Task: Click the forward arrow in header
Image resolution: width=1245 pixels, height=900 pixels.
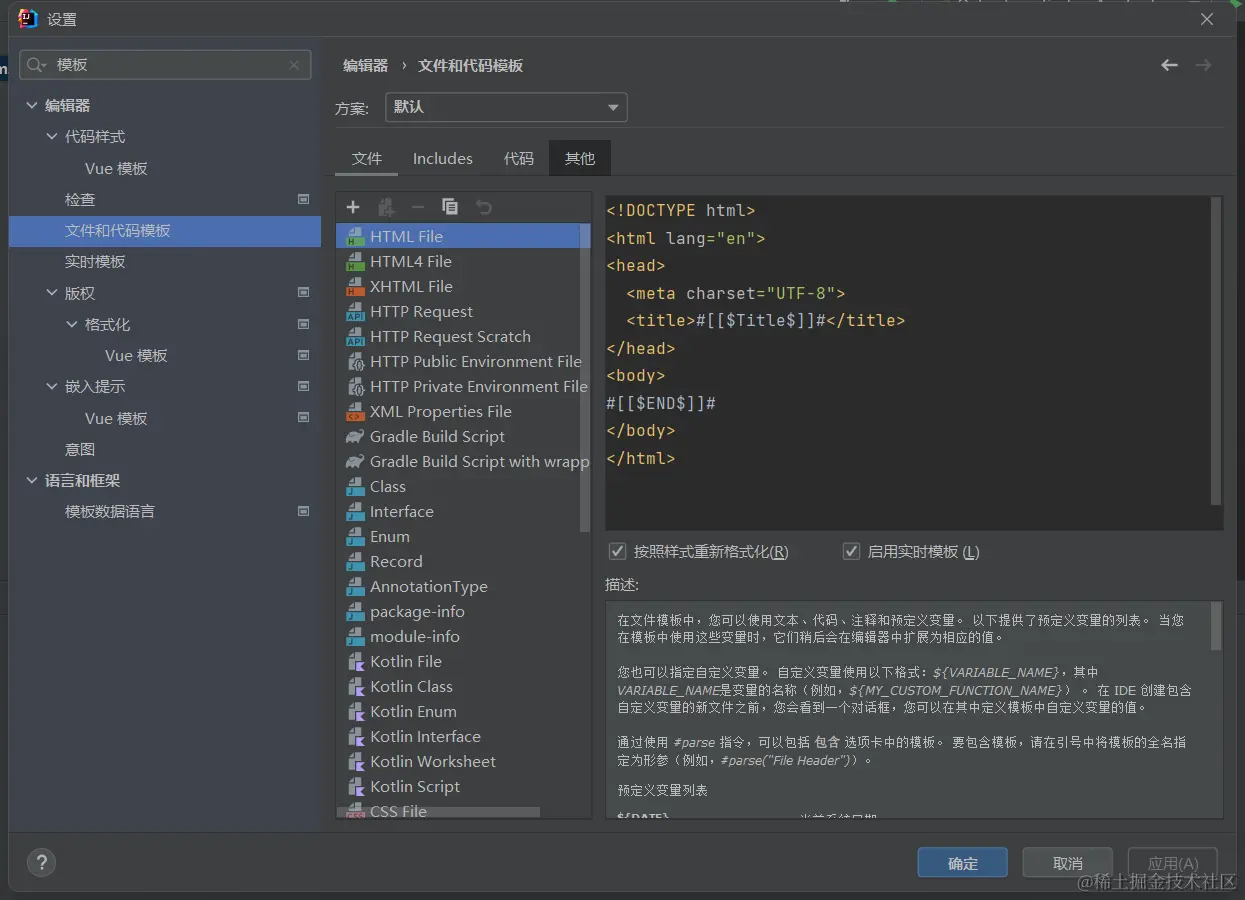Action: pos(1203,65)
